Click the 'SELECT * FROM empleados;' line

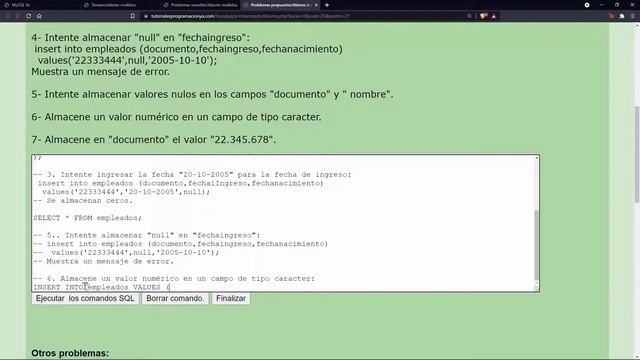(87, 218)
